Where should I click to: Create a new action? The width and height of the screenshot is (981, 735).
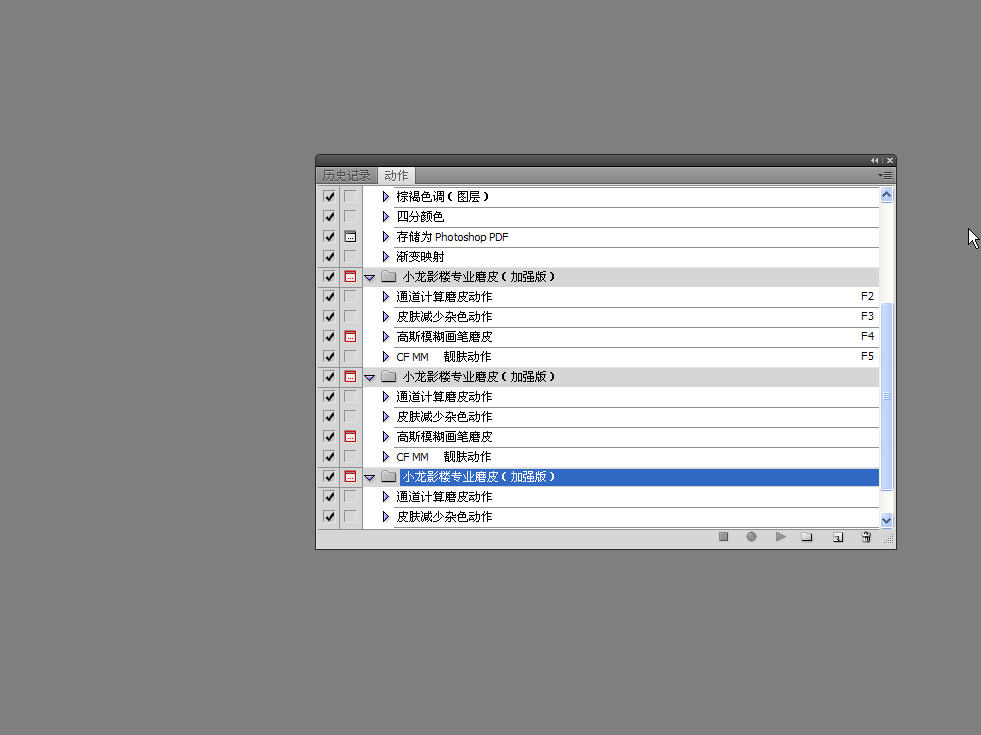pyautogui.click(x=837, y=537)
